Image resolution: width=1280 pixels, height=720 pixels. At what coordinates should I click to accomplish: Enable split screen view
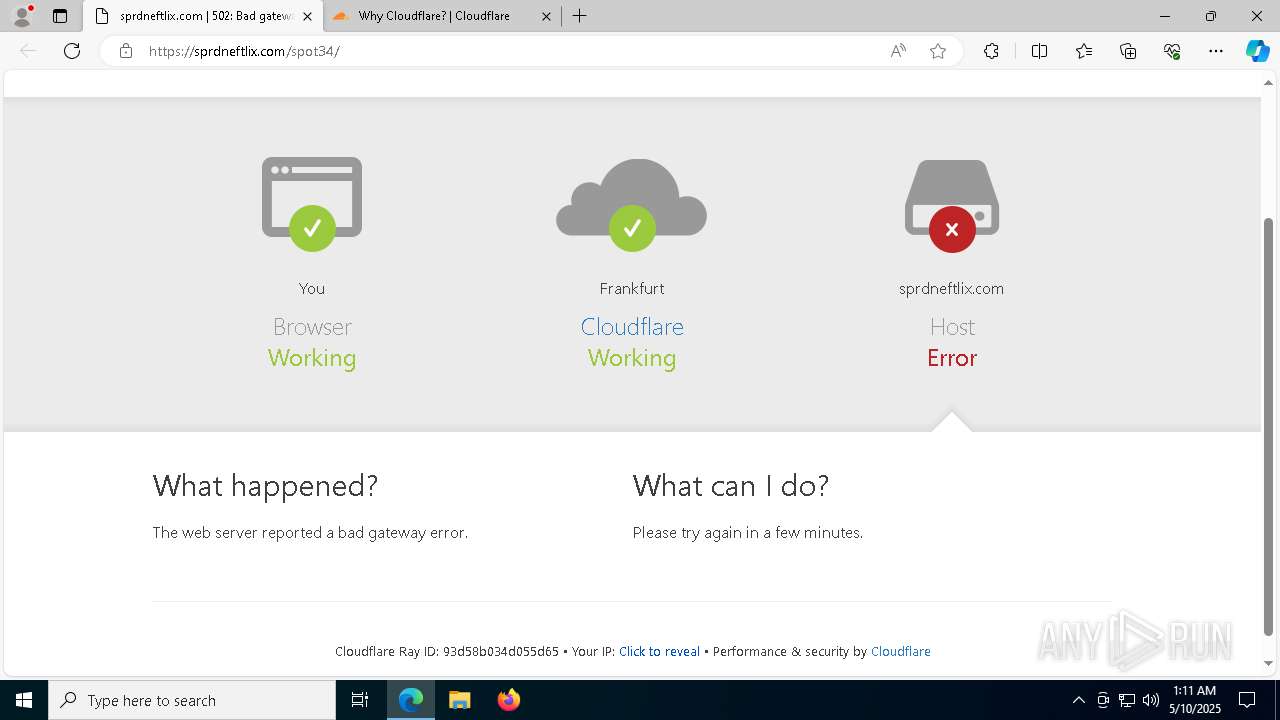click(1039, 51)
